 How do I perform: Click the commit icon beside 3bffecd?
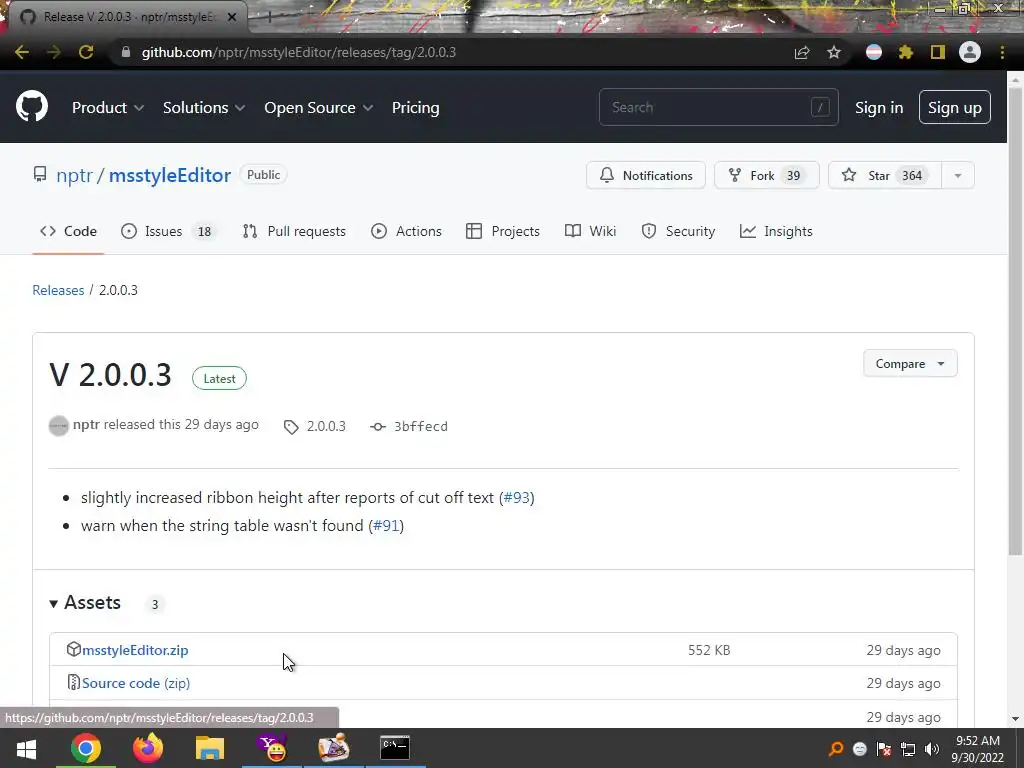coord(377,426)
